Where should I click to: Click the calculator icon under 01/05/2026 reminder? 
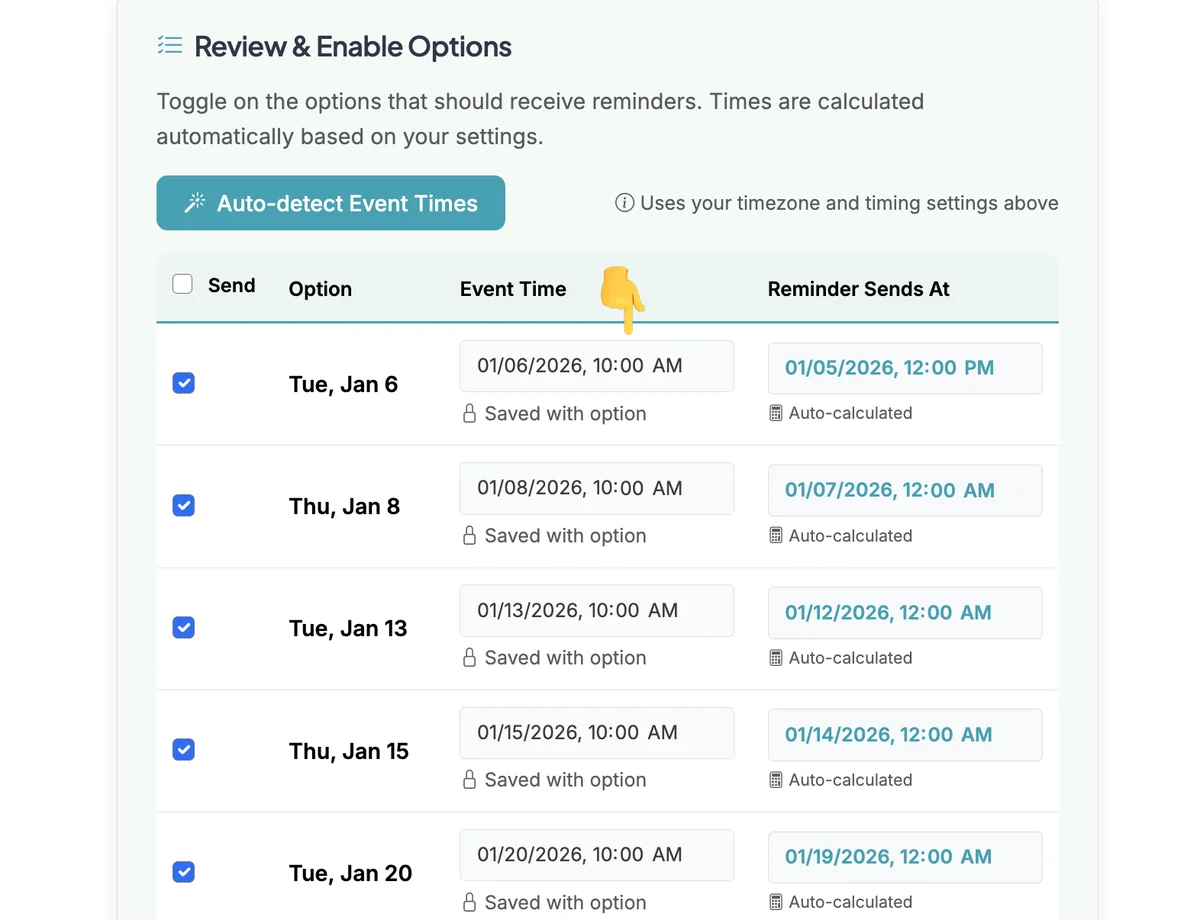(776, 413)
